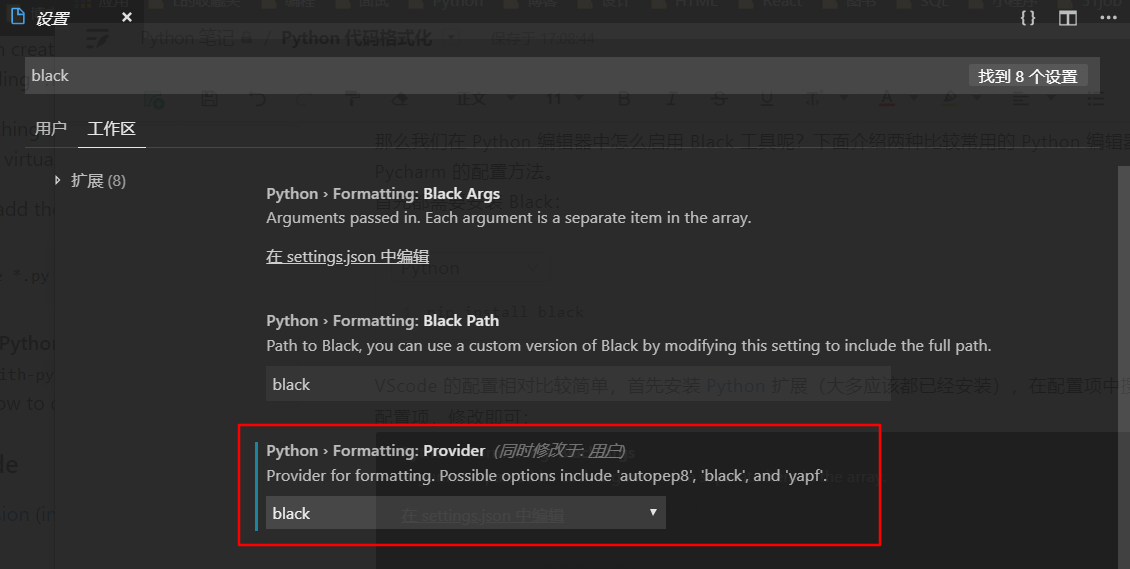Open the Formatting Provider dropdown
Screen dimensions: 1130x569
point(466,513)
